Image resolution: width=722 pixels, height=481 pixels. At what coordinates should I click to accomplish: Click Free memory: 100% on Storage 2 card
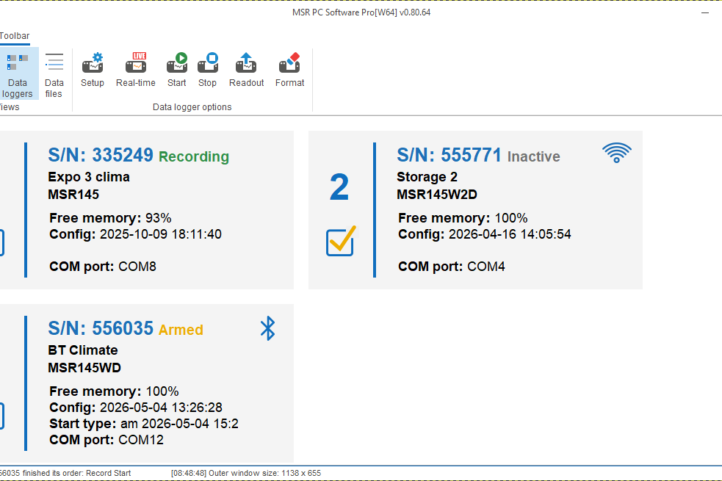point(463,218)
